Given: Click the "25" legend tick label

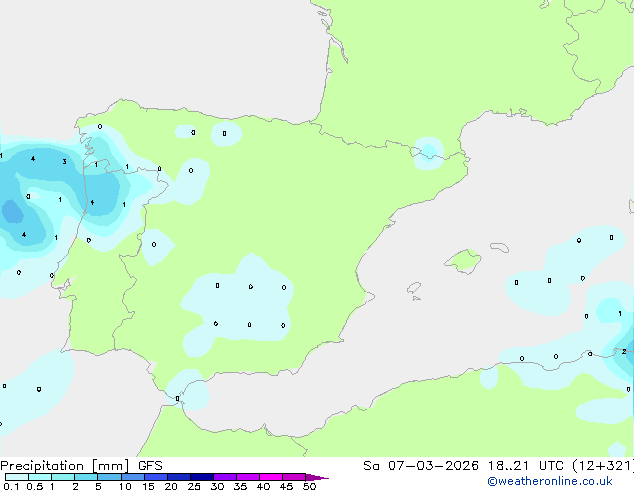Looking at the screenshot, I should point(194,486).
